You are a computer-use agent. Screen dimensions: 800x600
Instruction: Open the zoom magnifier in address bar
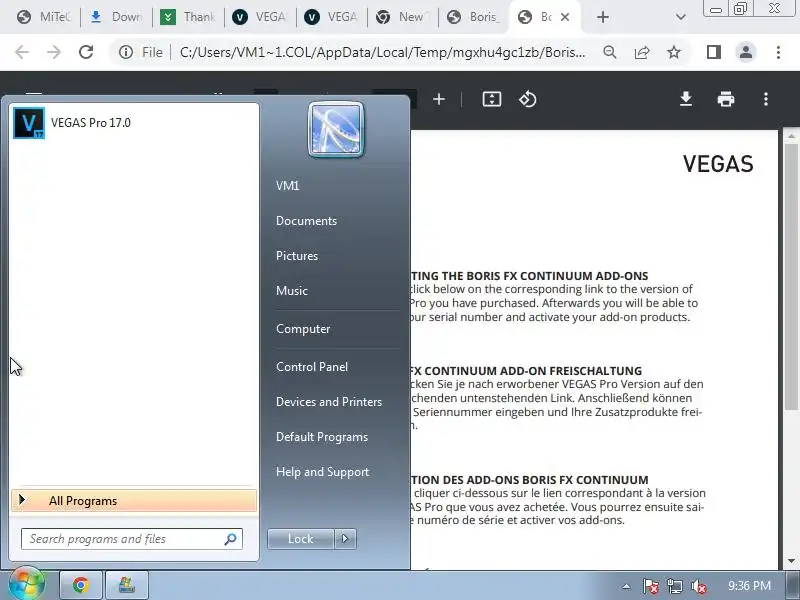click(610, 52)
